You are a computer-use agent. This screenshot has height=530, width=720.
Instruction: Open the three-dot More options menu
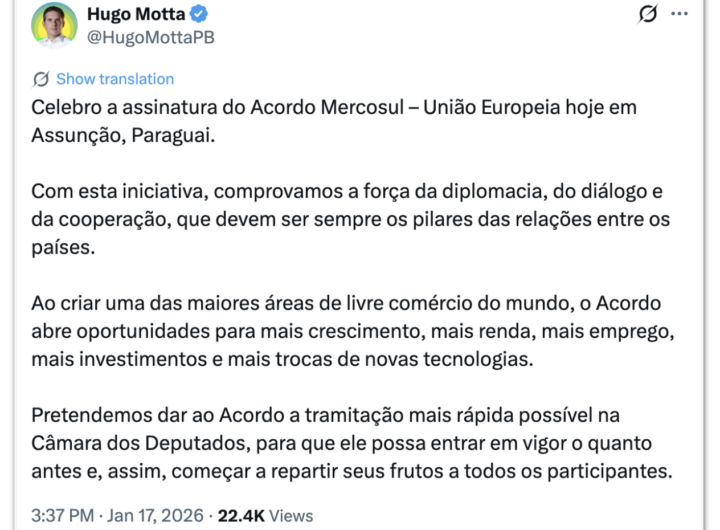680,14
